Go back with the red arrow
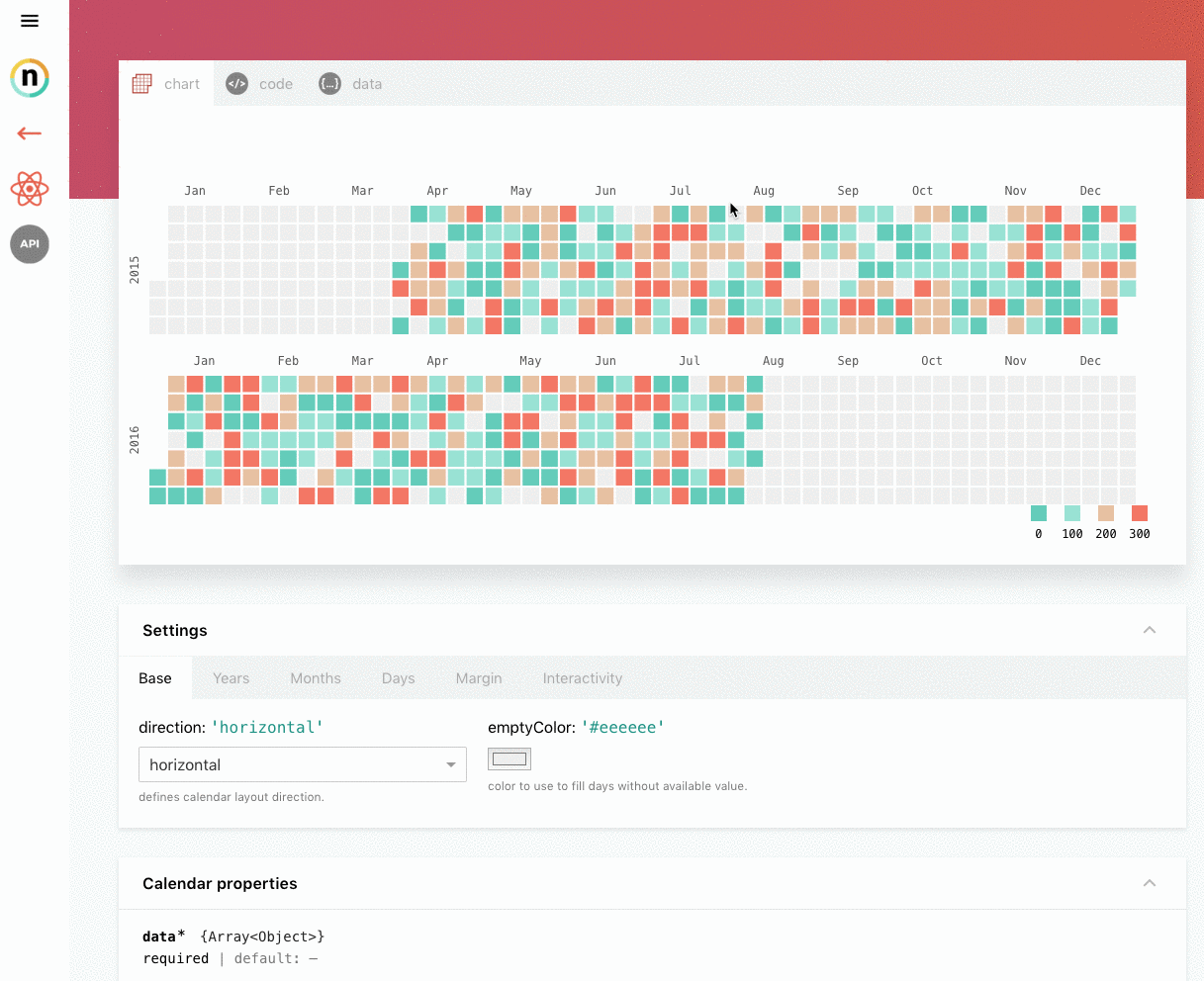The image size is (1204, 981). pos(30,134)
